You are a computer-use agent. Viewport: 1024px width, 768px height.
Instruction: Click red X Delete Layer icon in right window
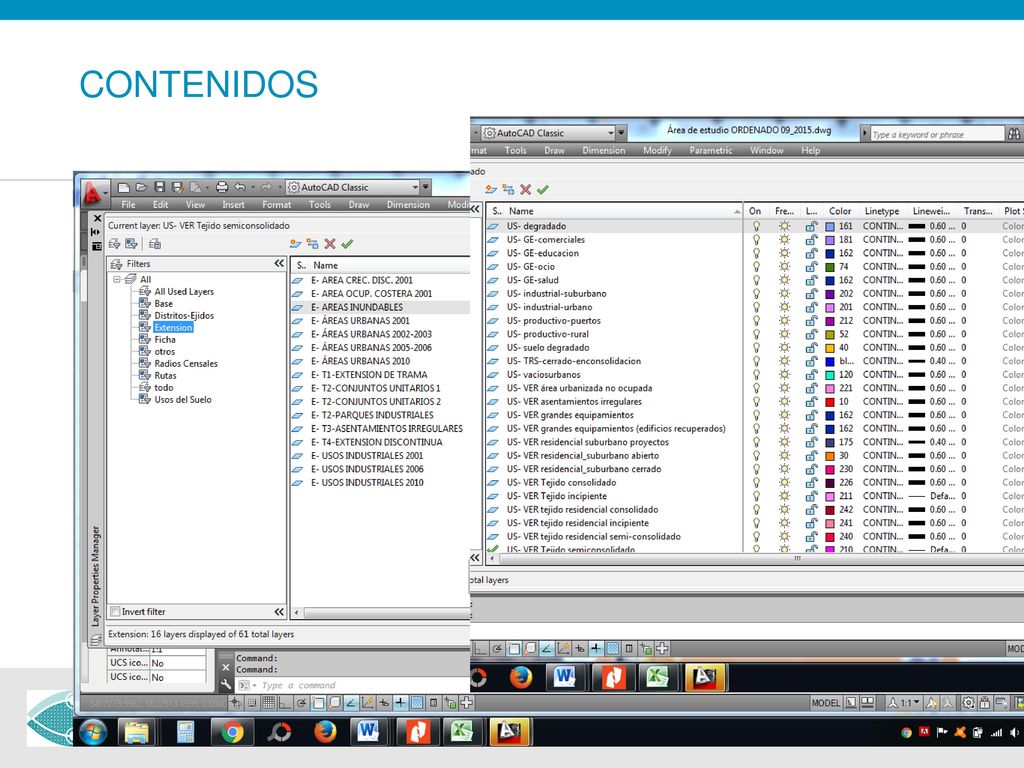(x=526, y=189)
